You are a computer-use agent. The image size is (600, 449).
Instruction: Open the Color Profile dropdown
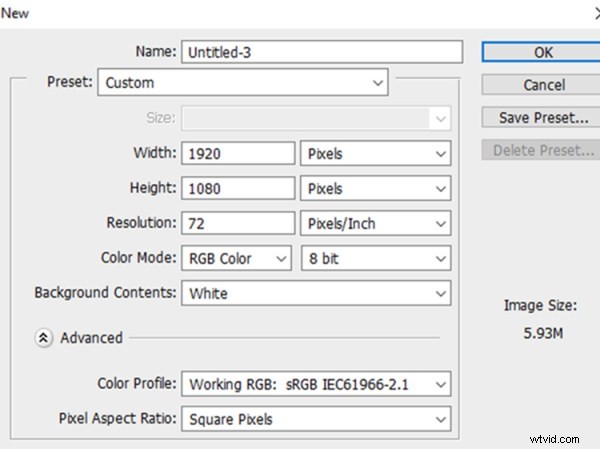[315, 383]
